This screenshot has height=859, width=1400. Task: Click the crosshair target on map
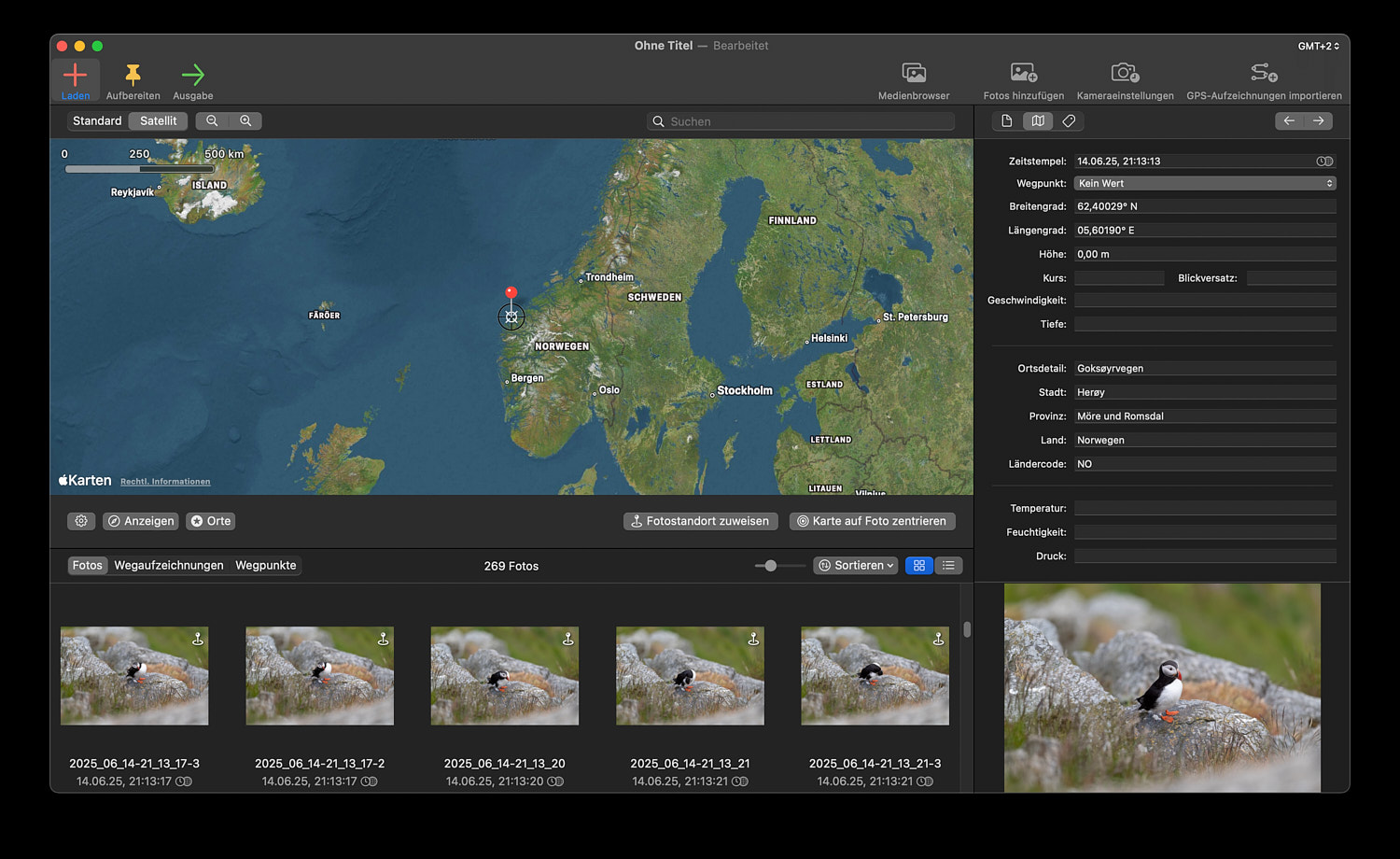[511, 317]
